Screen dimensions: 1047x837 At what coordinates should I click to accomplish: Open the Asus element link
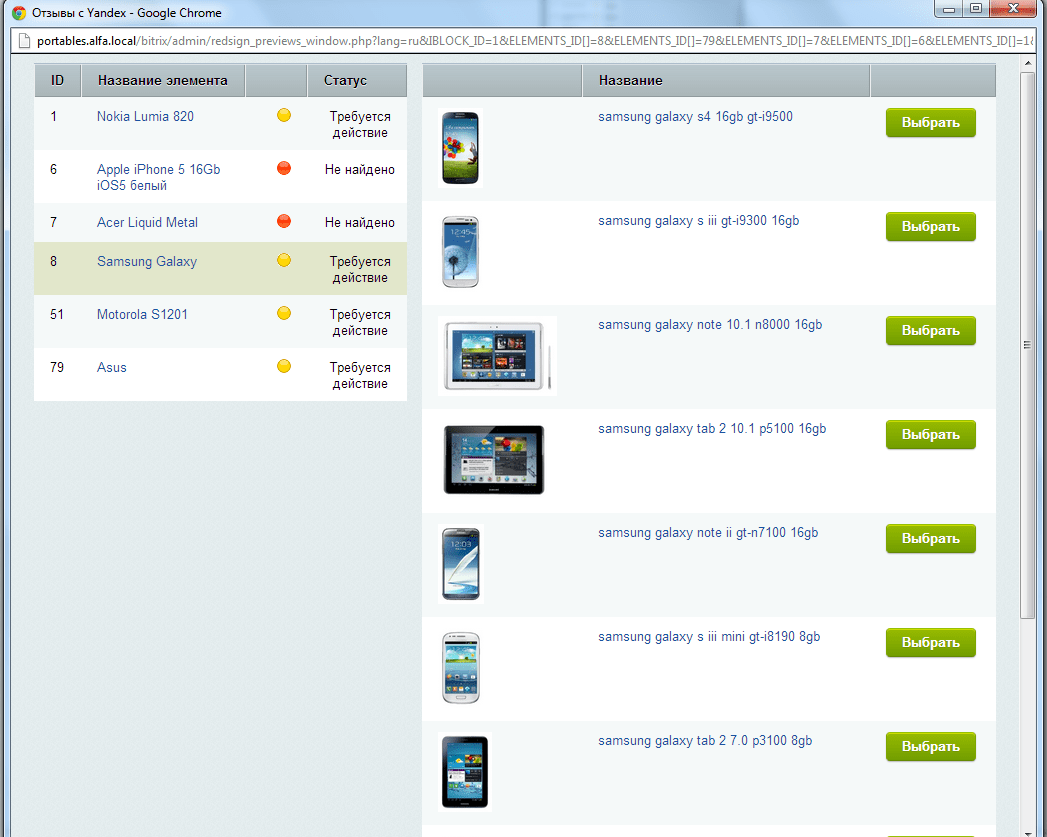(x=112, y=367)
